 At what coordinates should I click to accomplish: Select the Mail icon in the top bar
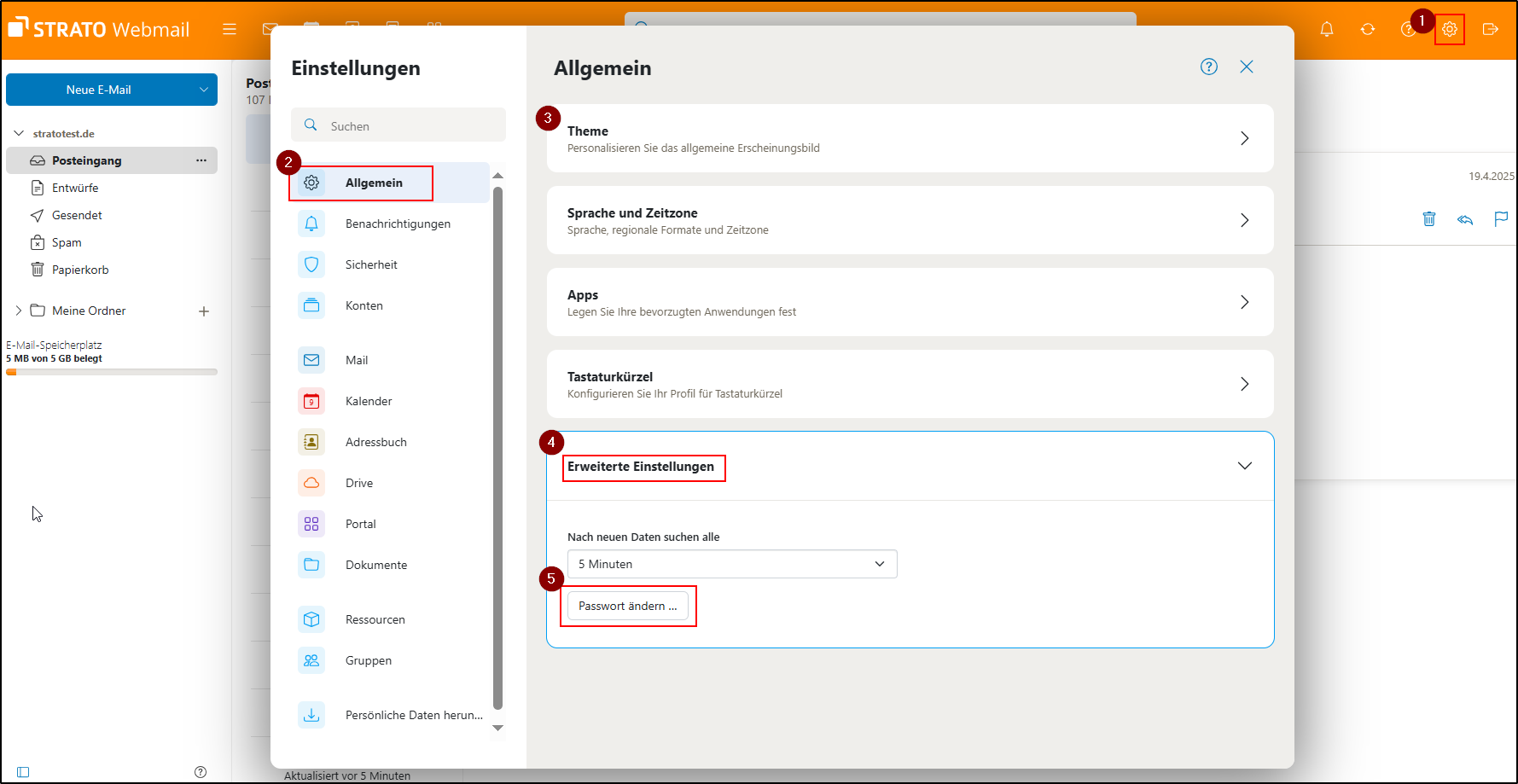point(270,28)
